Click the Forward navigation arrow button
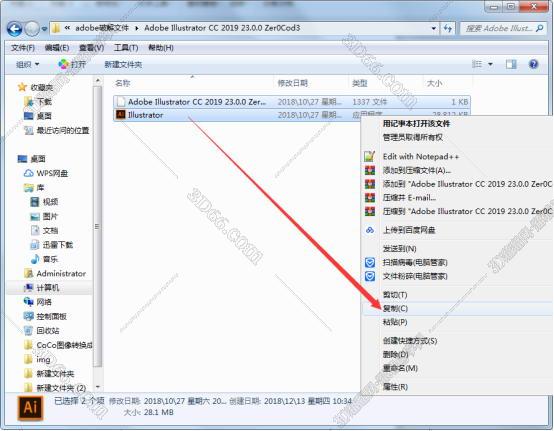554x431 pixels. (32, 29)
